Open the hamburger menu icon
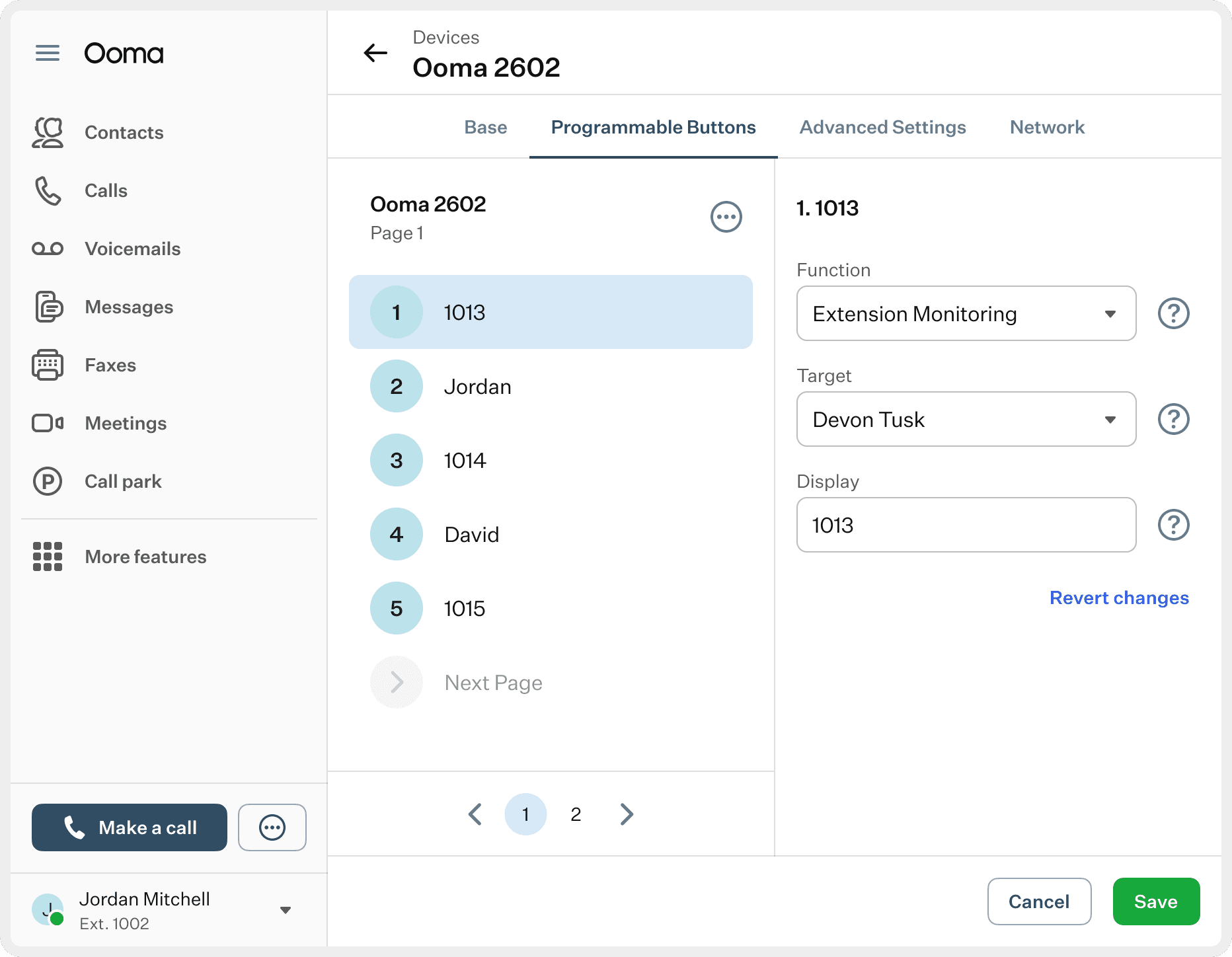 (x=48, y=53)
